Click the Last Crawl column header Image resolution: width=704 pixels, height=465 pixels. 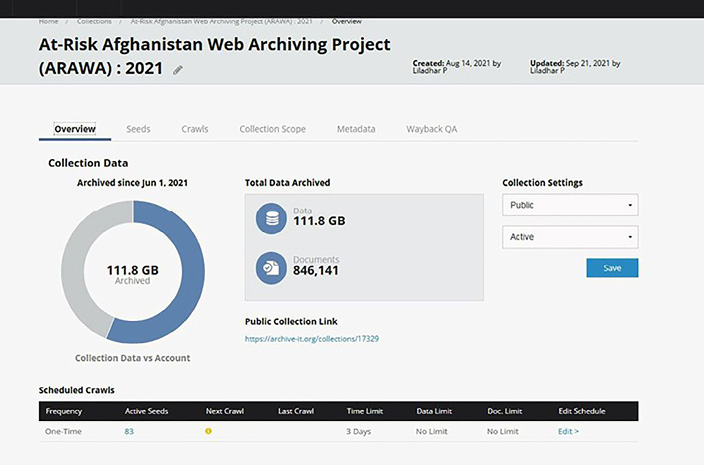click(296, 411)
